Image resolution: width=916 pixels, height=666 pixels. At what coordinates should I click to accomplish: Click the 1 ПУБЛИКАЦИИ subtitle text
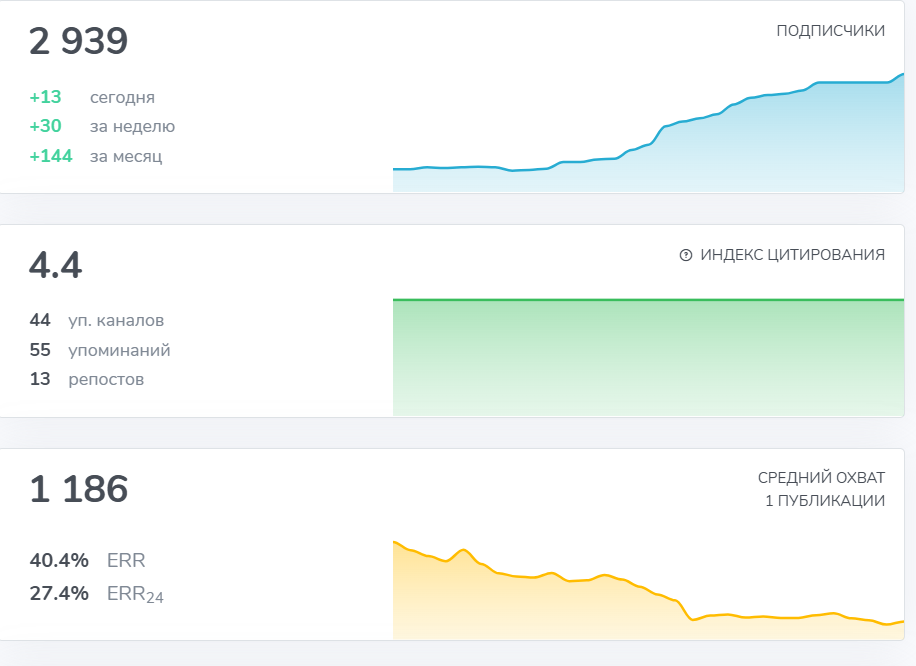[824, 500]
